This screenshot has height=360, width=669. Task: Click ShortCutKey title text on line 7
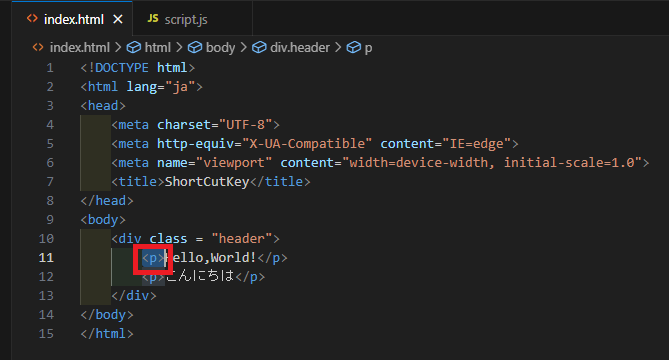pyautogui.click(x=207, y=182)
